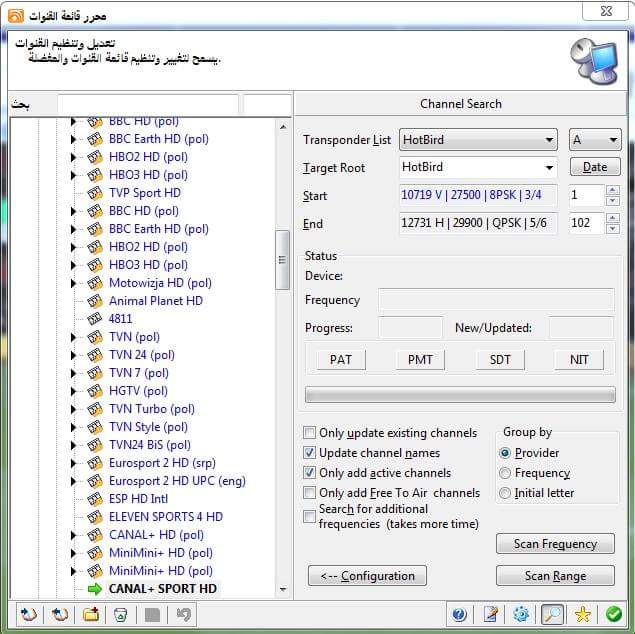Click the channel icon beside Eurosport 2 HD (srp)
The width and height of the screenshot is (635, 634).
coord(95,463)
